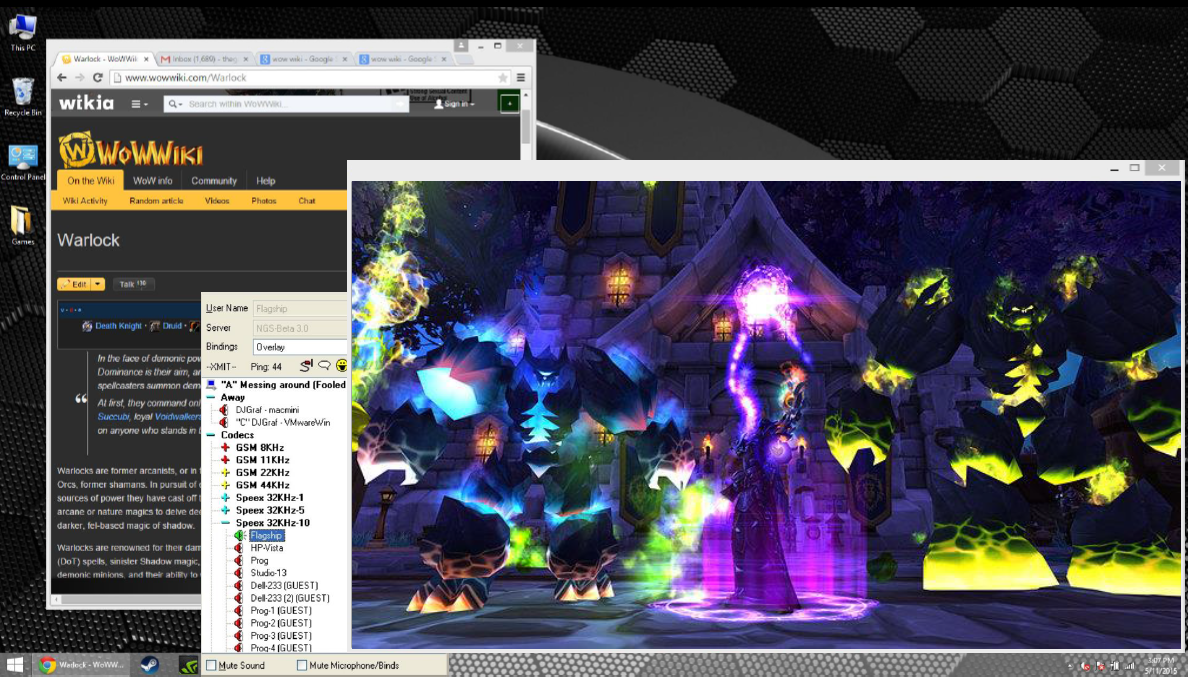
Task: Go back in Chrome browser
Action: pos(62,77)
